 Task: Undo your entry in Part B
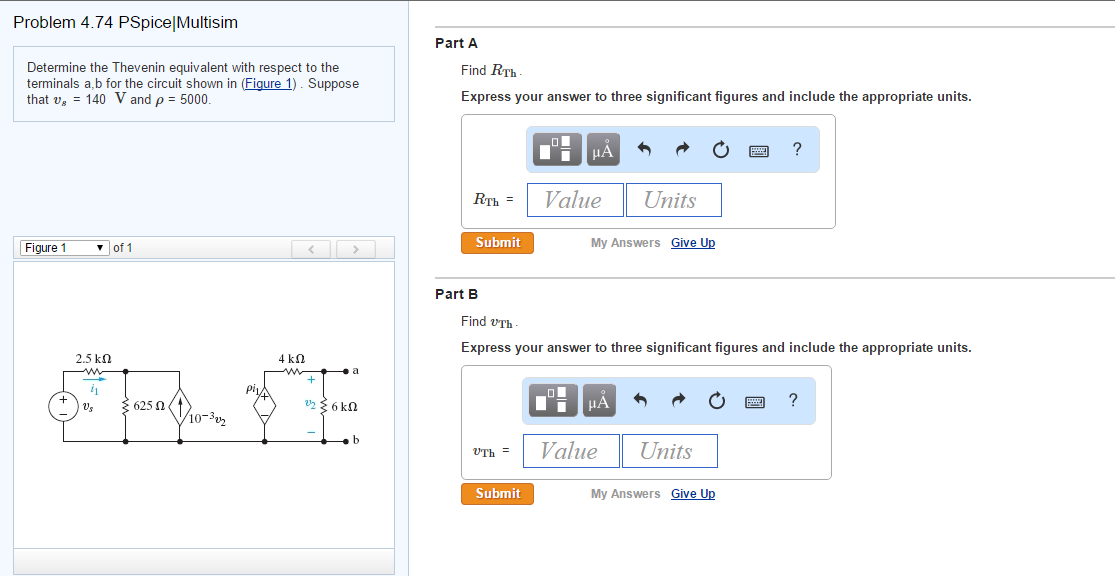pyautogui.click(x=640, y=399)
